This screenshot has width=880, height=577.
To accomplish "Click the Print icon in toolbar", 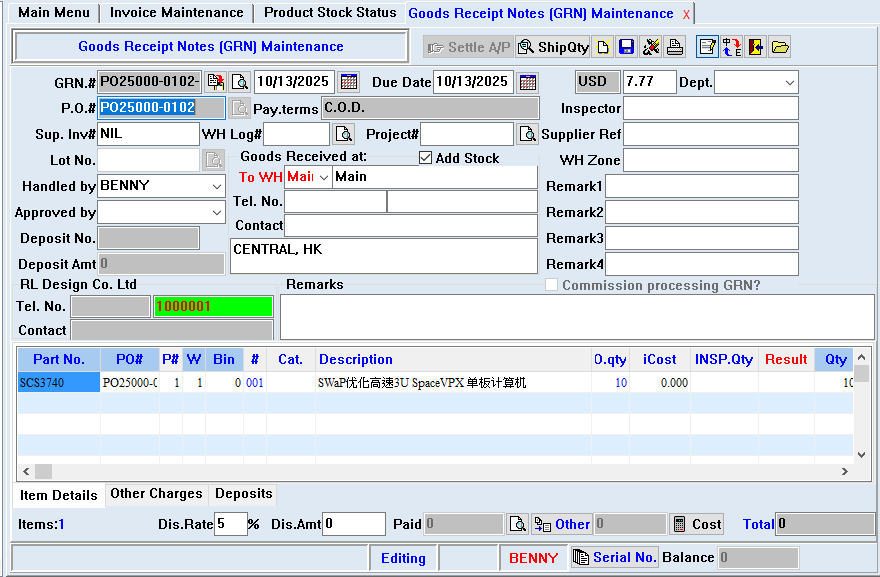I will pos(675,47).
